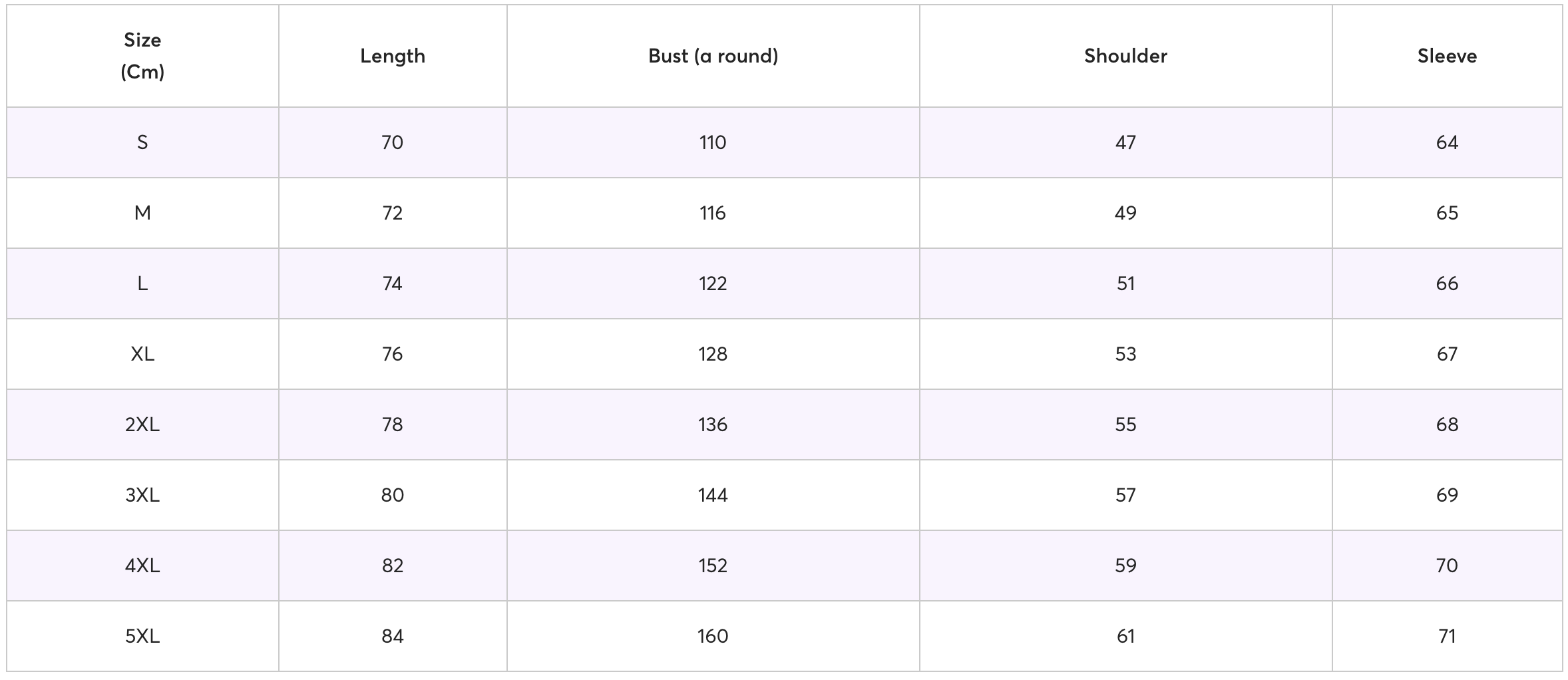Screen dimensions: 1568x680
Task: Click the M size row label
Action: (142, 213)
